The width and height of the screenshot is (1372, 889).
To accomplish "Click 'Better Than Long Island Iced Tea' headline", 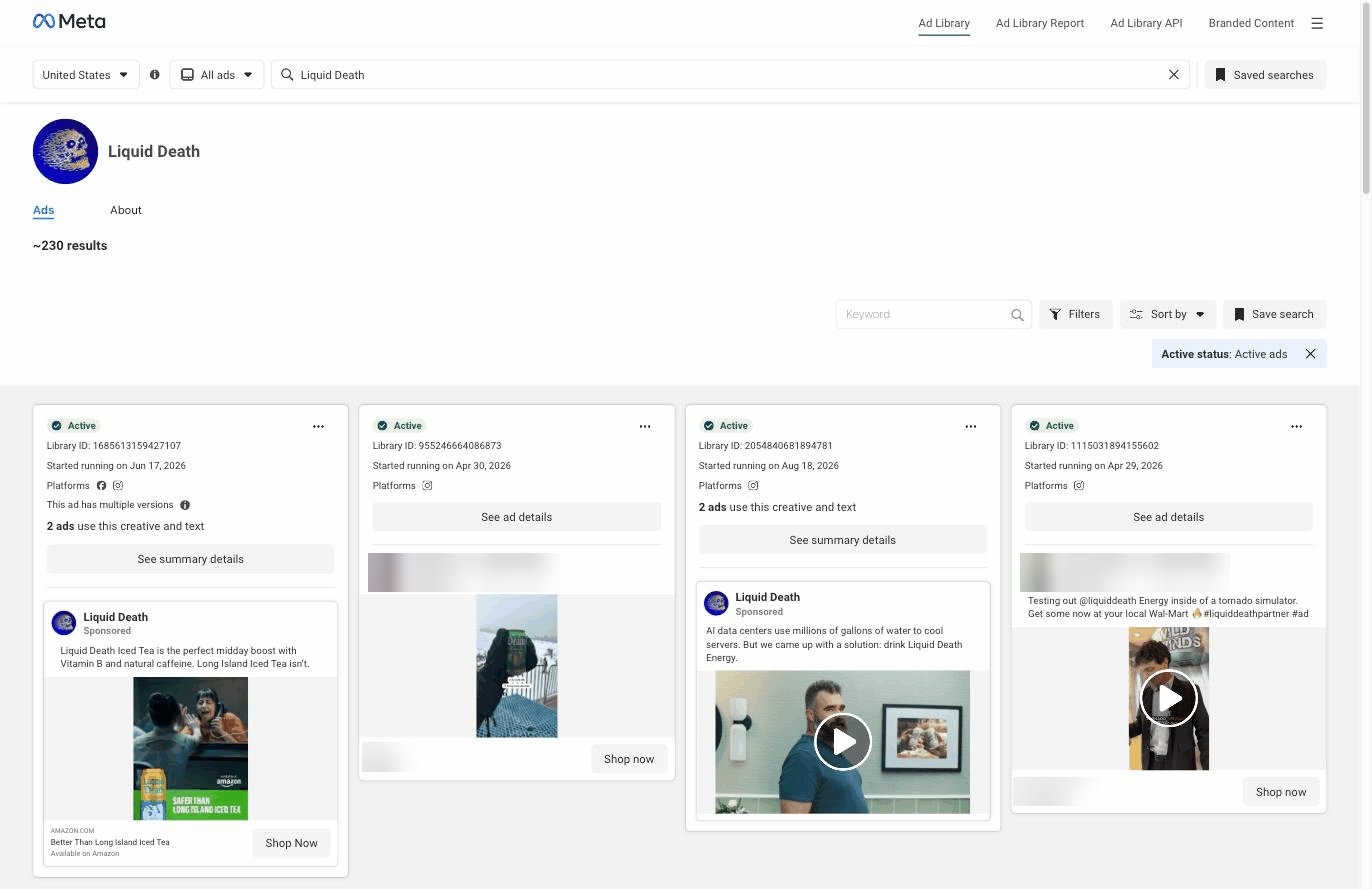I will [110, 842].
